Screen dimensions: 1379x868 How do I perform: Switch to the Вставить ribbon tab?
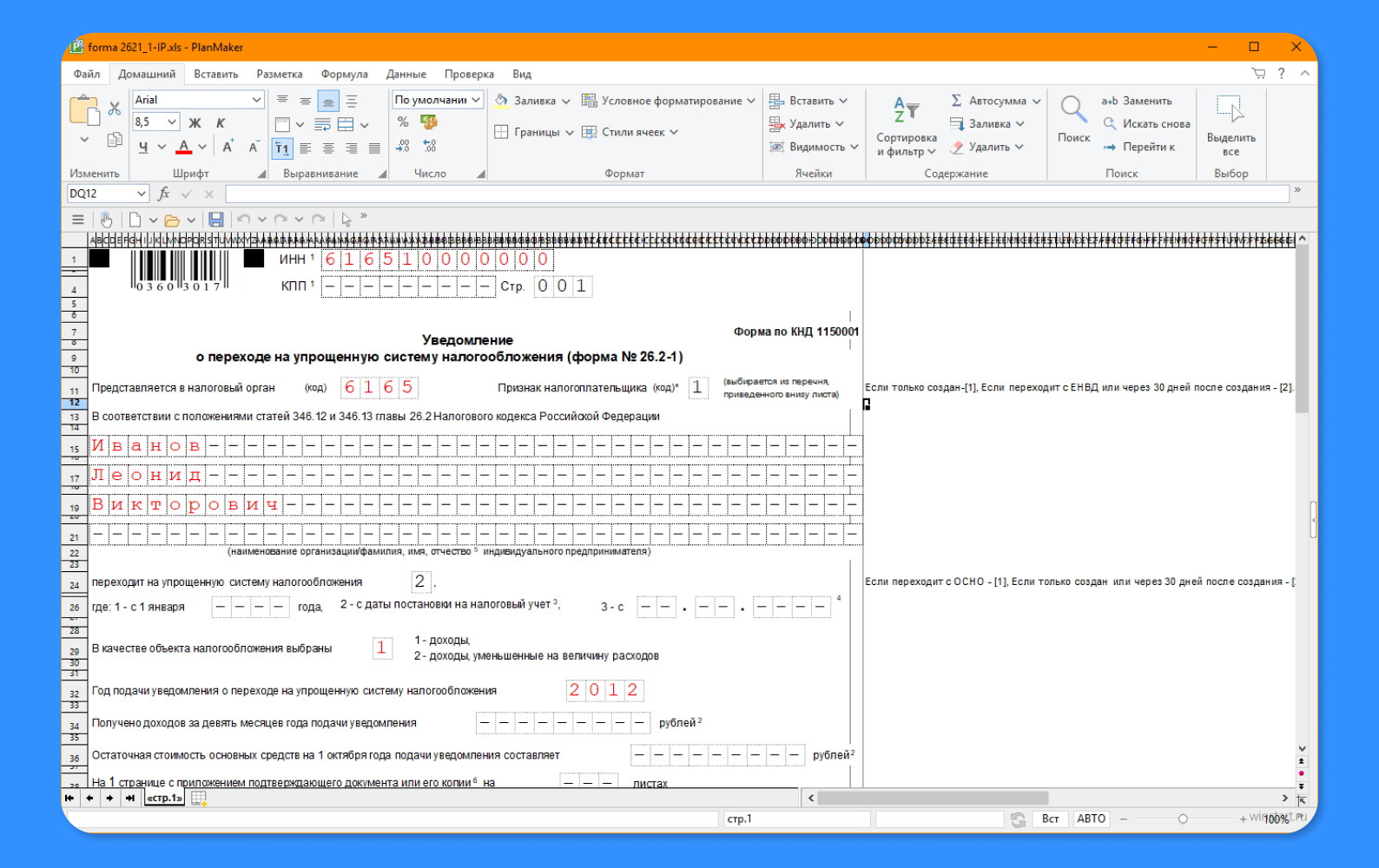click(216, 74)
